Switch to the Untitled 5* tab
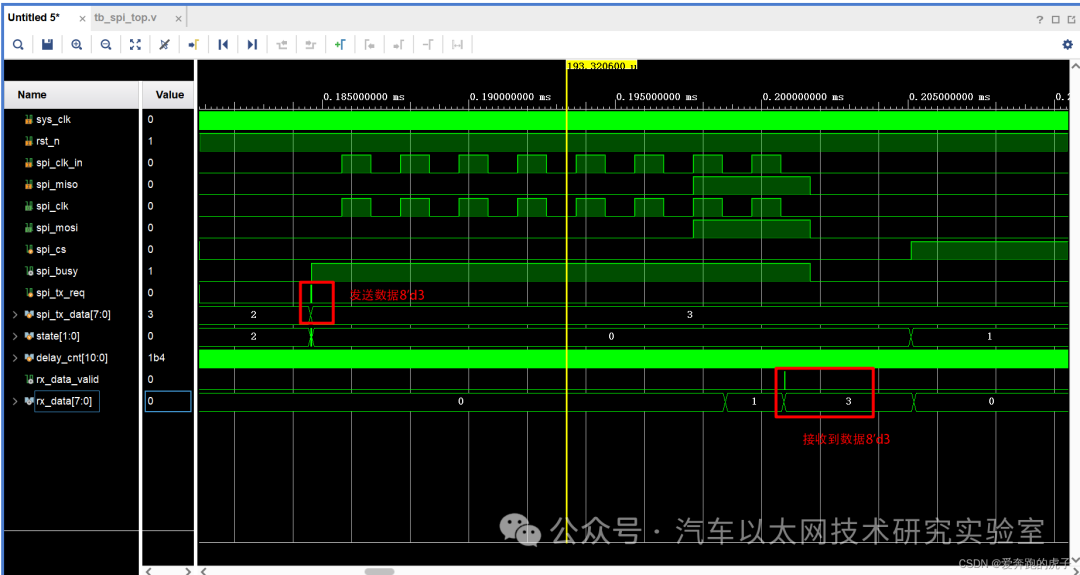This screenshot has width=1080, height=575. (34, 18)
